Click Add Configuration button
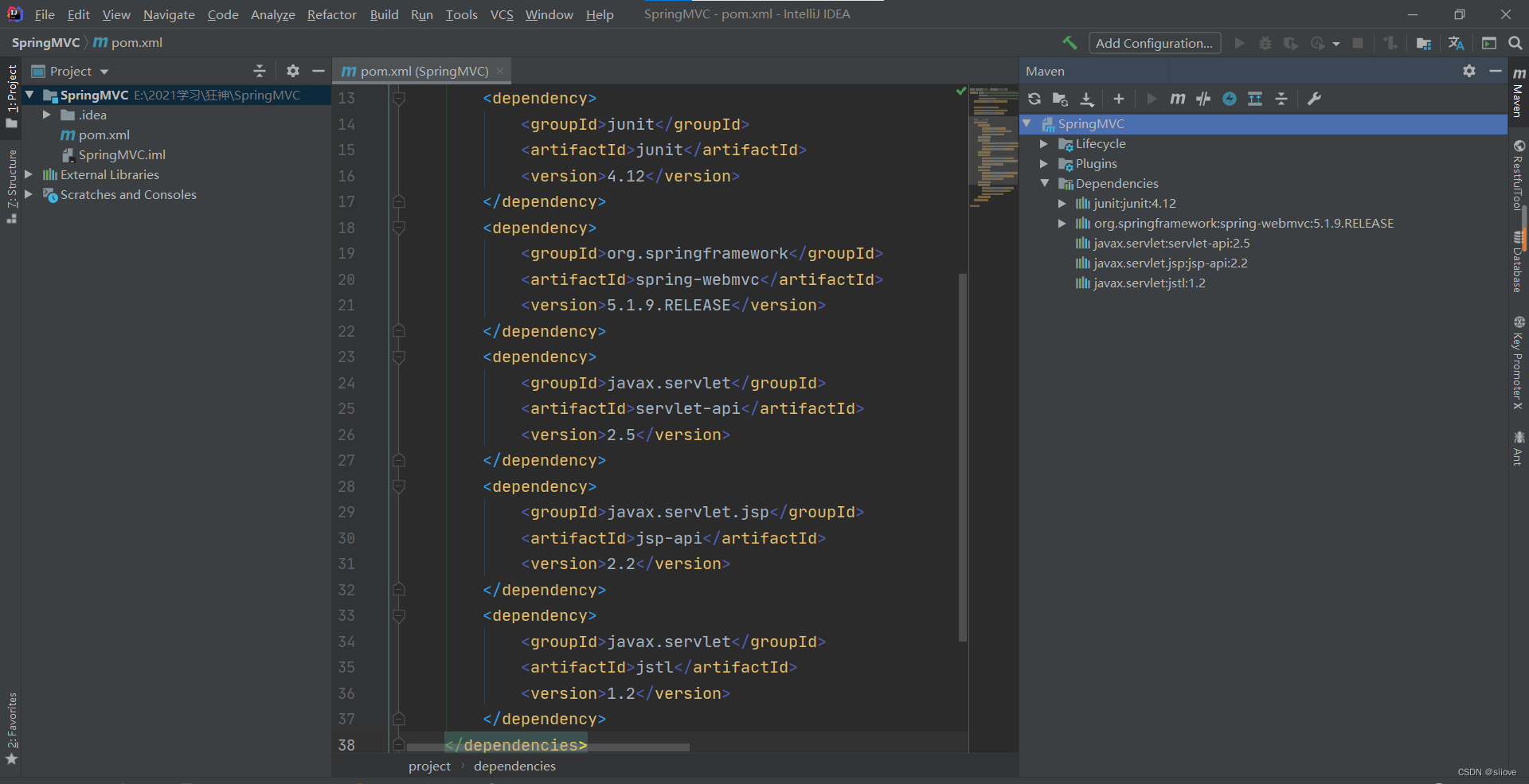The image size is (1529, 784). click(1154, 43)
